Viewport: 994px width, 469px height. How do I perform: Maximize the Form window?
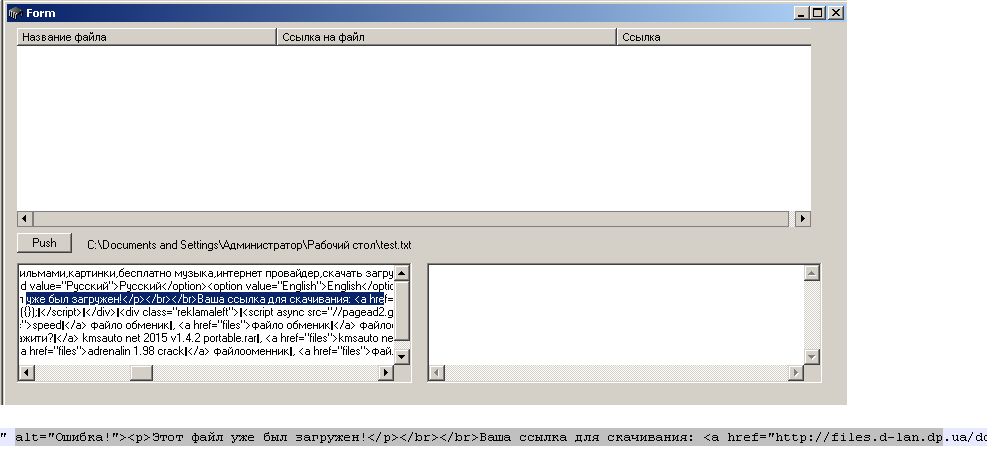pyautogui.click(x=818, y=13)
